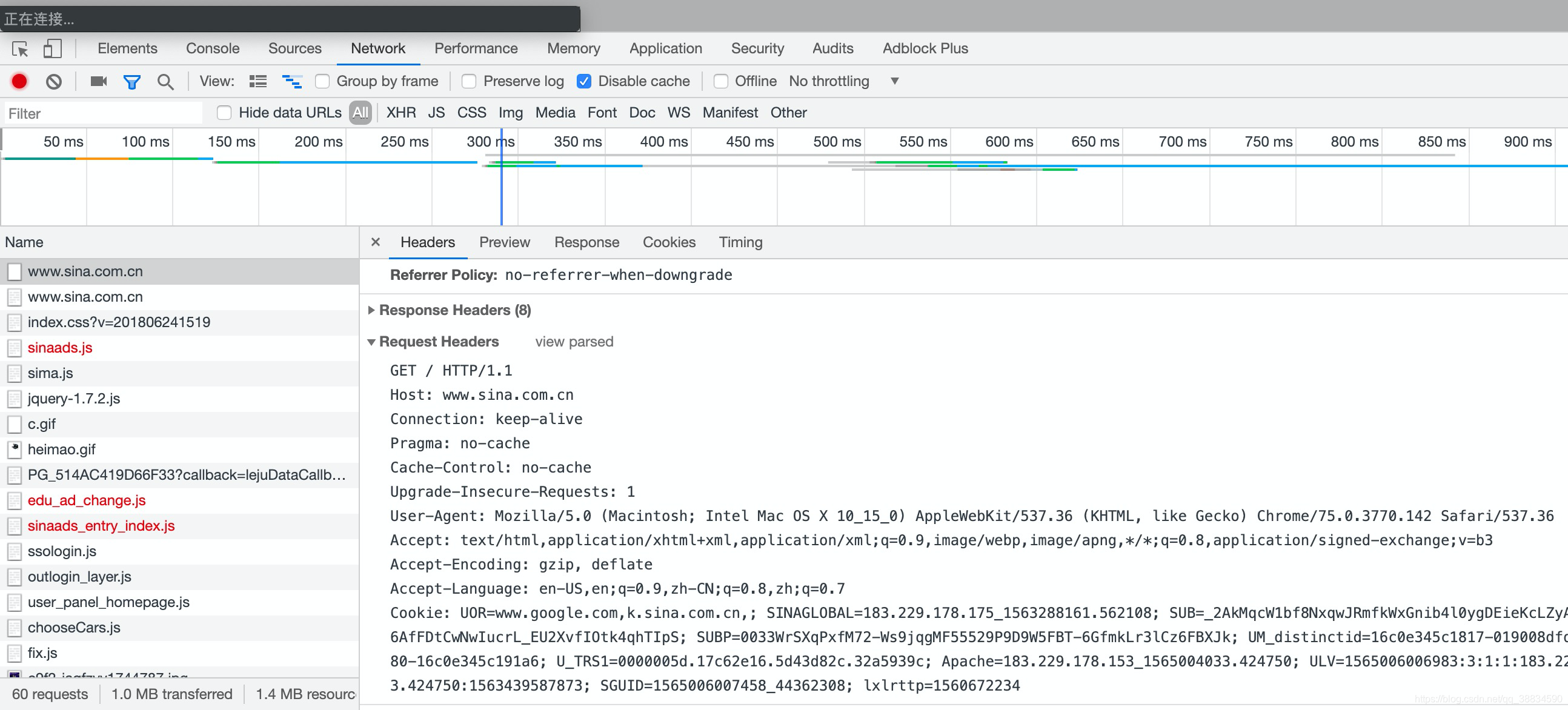Screen dimensions: 1568x710
Task: Enable Group by frame checkbox
Action: 322,82
